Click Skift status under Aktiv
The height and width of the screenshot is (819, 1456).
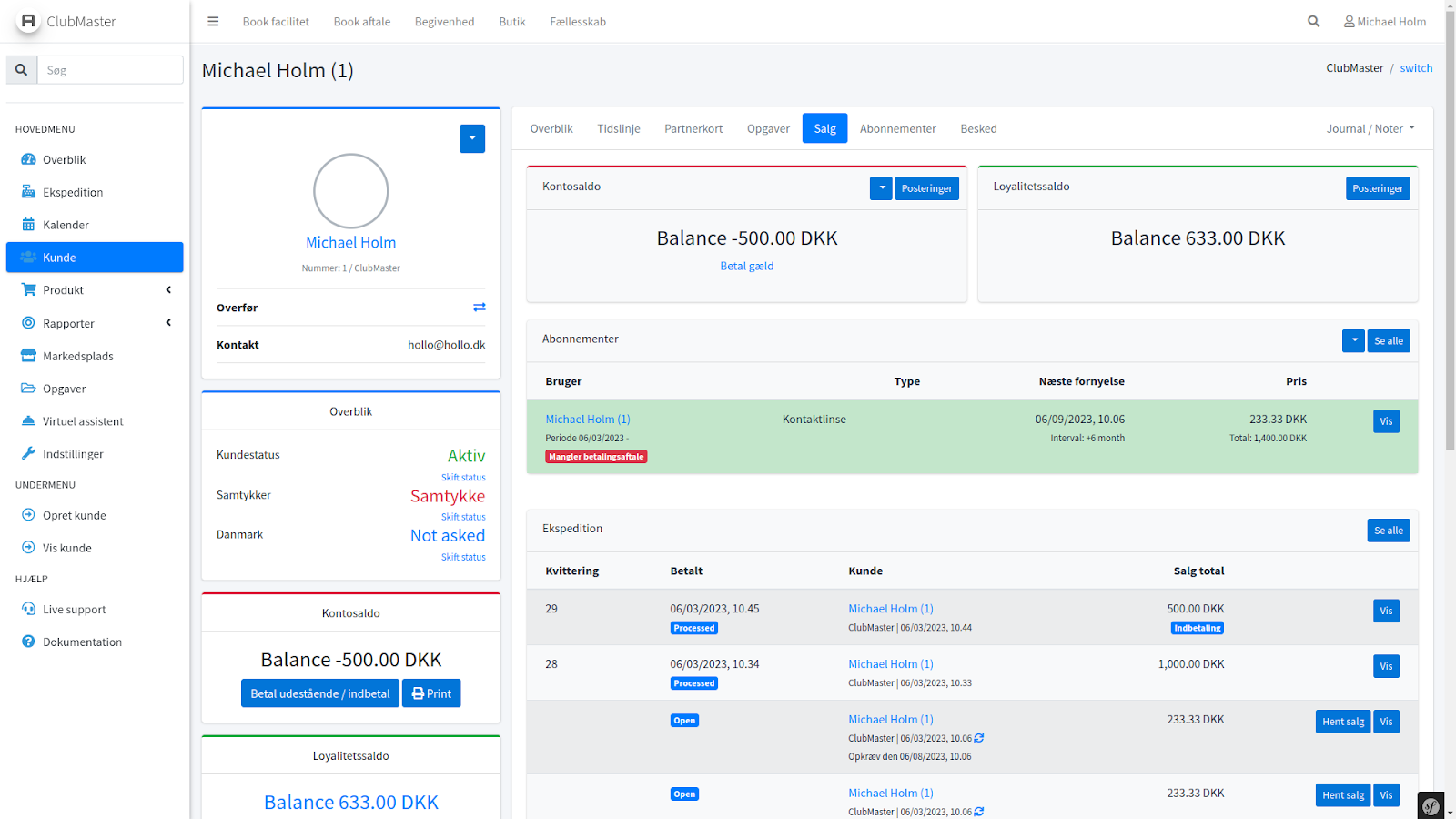(463, 477)
